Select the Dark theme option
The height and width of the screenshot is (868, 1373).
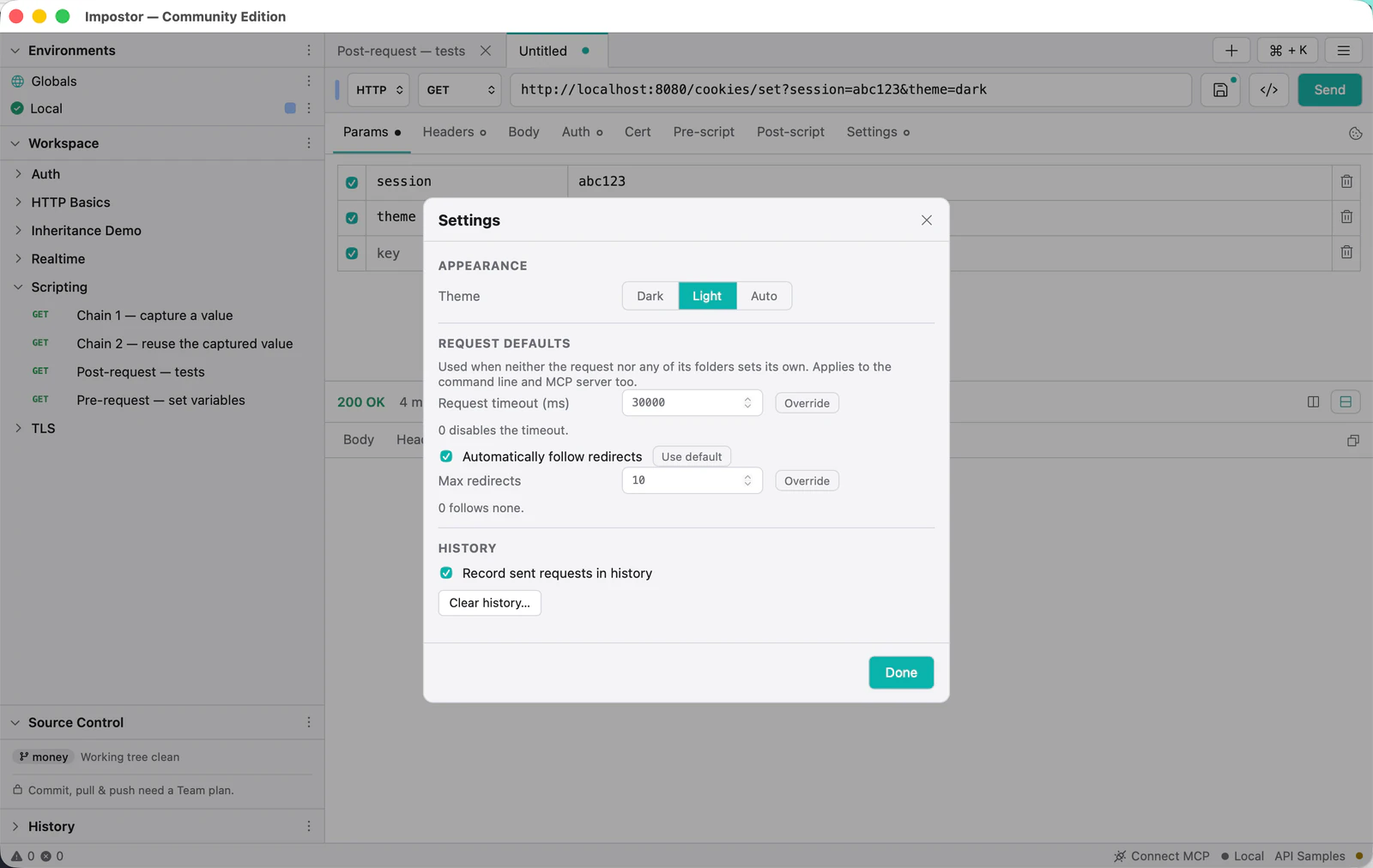(650, 296)
